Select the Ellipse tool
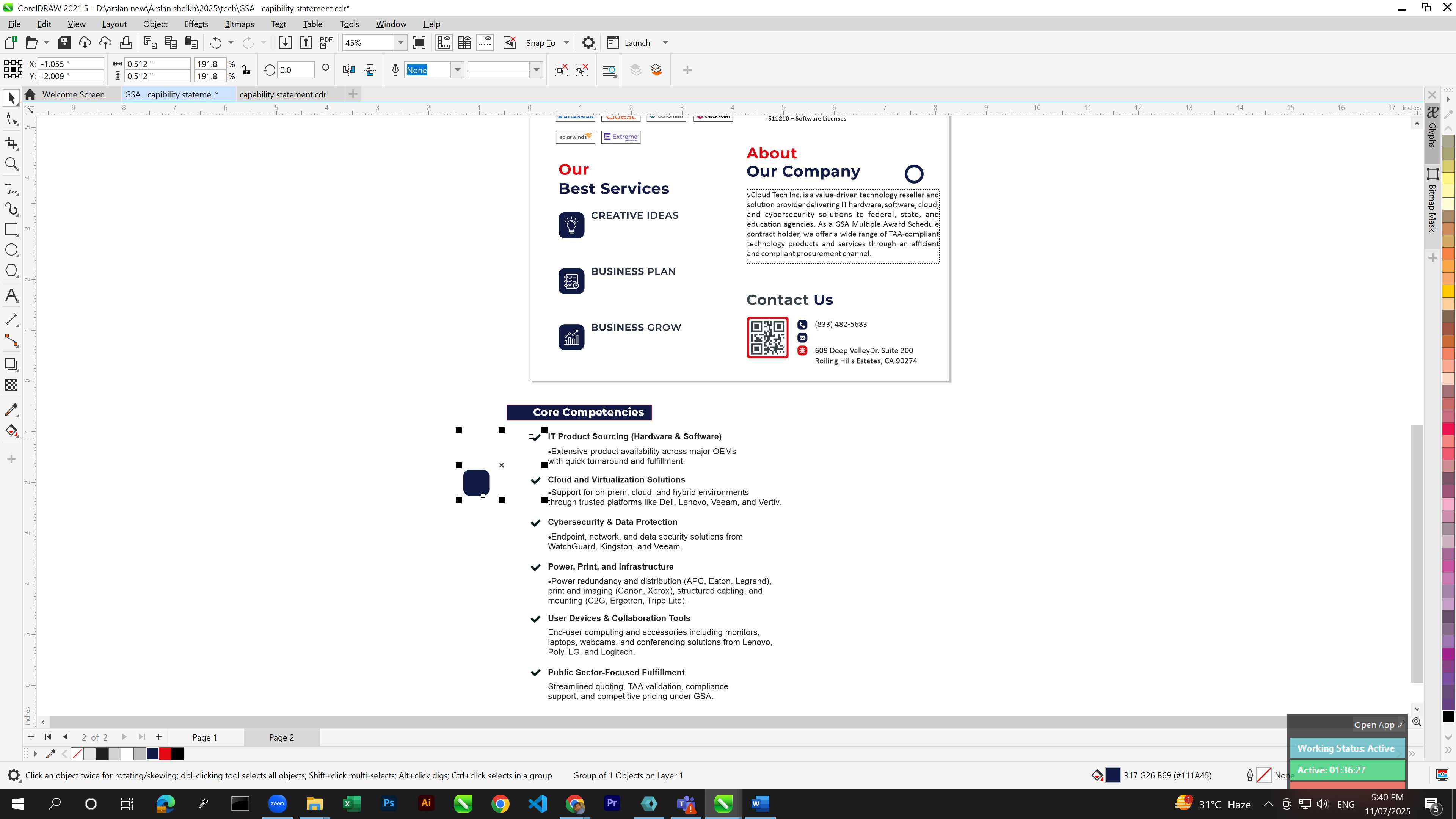The width and height of the screenshot is (1456, 819). pos(11,250)
